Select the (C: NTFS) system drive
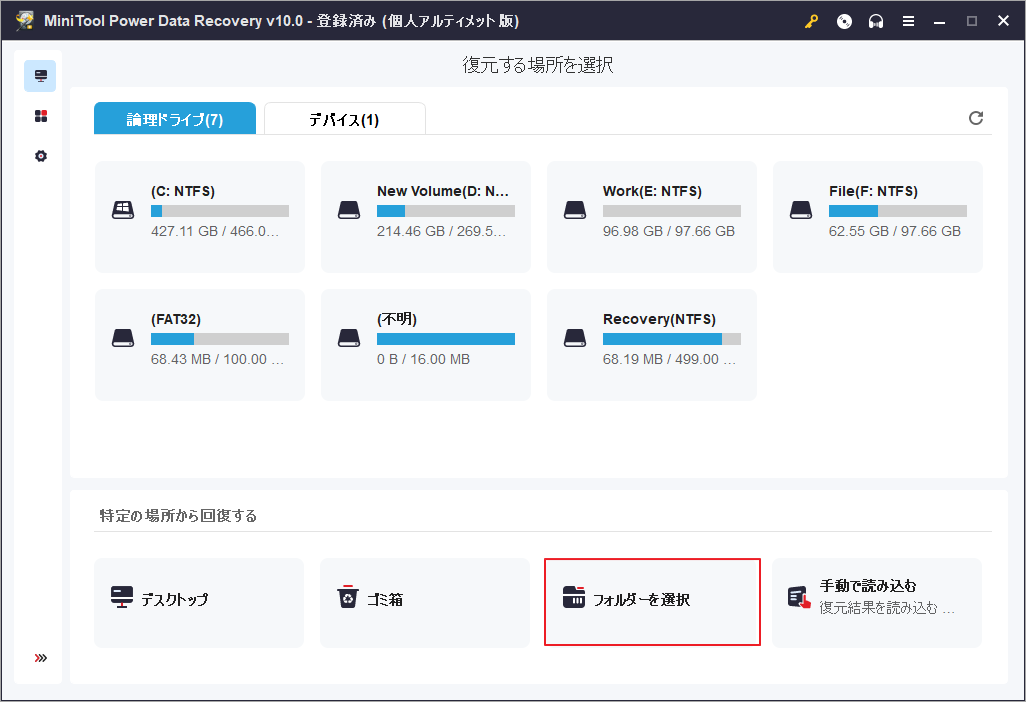Screen dimensions: 1026x702 coord(200,216)
